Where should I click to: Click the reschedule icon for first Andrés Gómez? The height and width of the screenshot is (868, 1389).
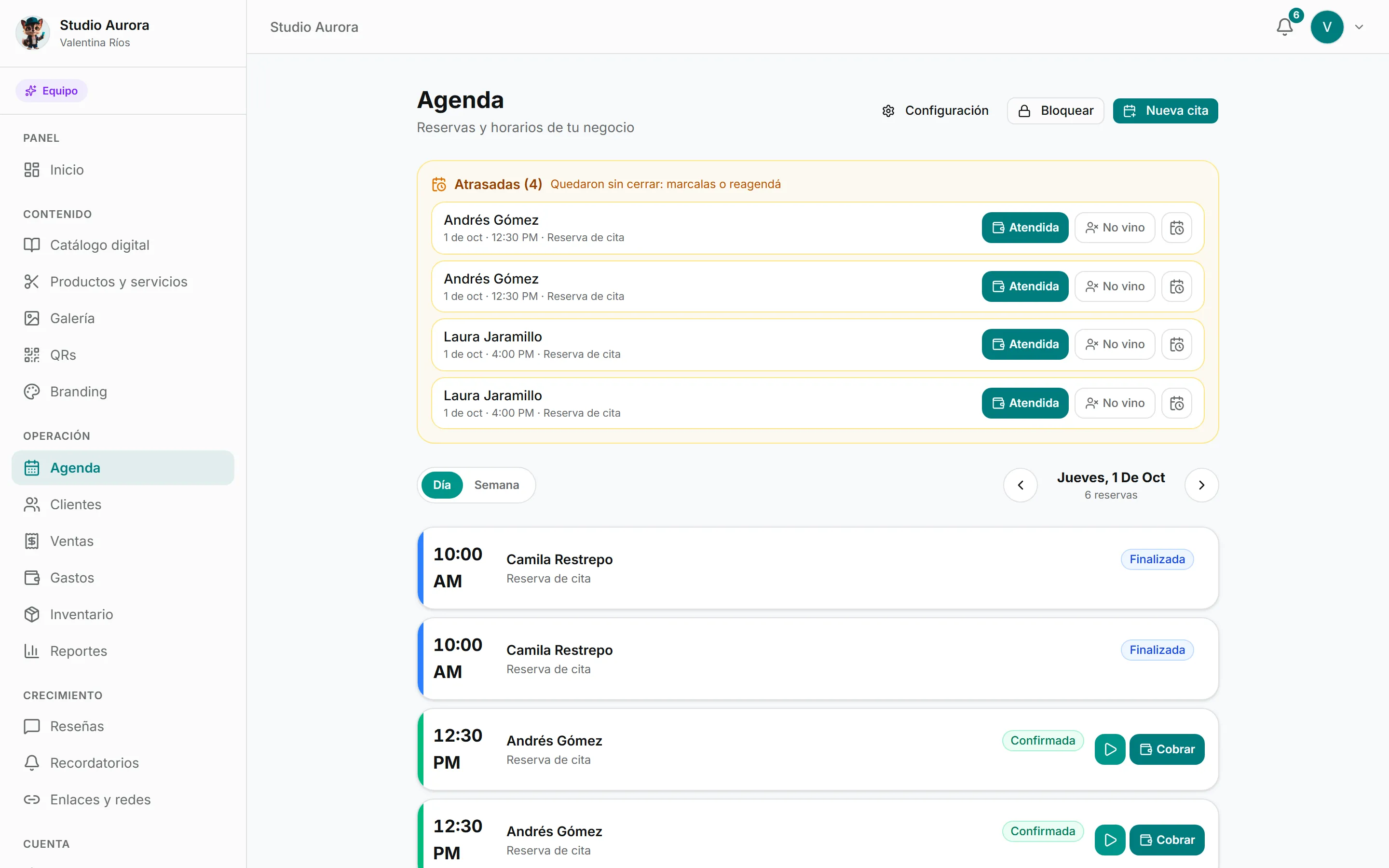point(1177,228)
